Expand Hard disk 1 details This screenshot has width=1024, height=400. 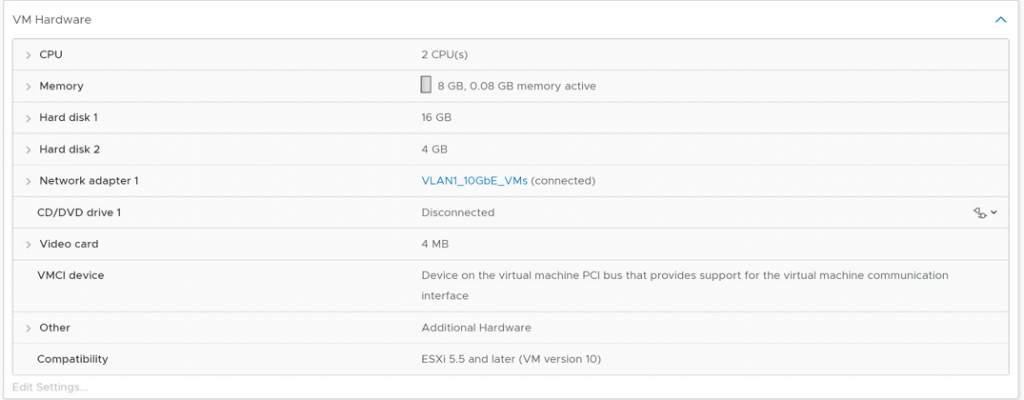(28, 118)
